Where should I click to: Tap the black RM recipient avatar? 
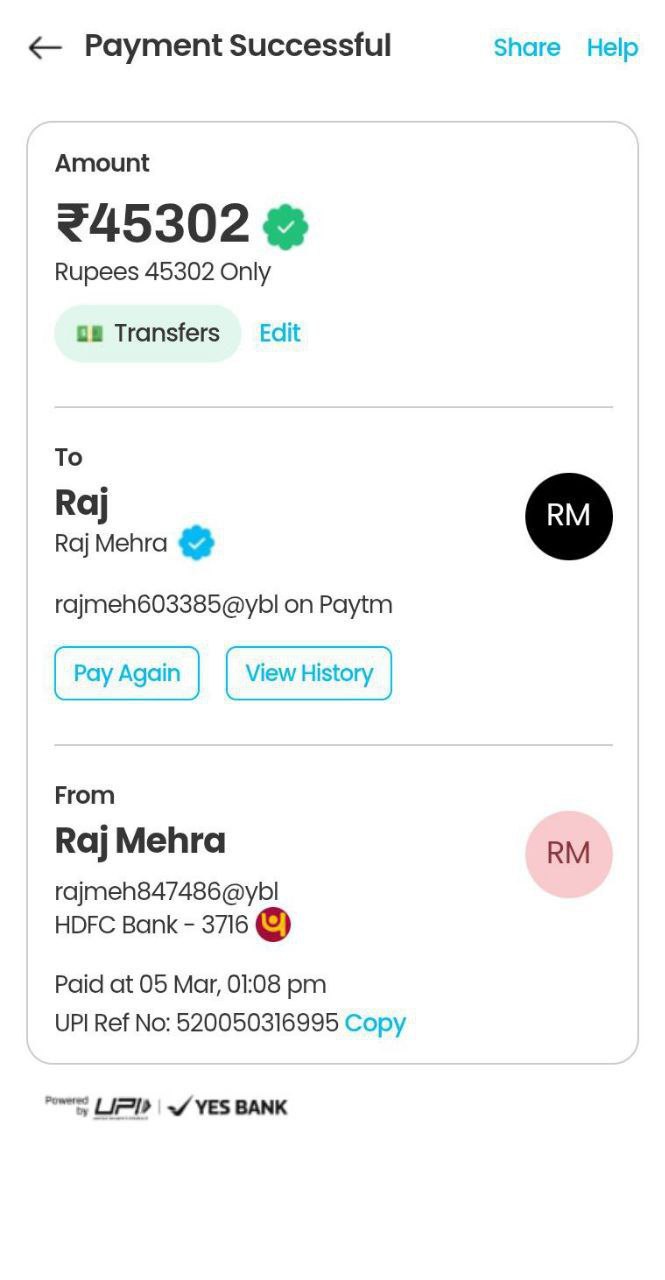(568, 516)
